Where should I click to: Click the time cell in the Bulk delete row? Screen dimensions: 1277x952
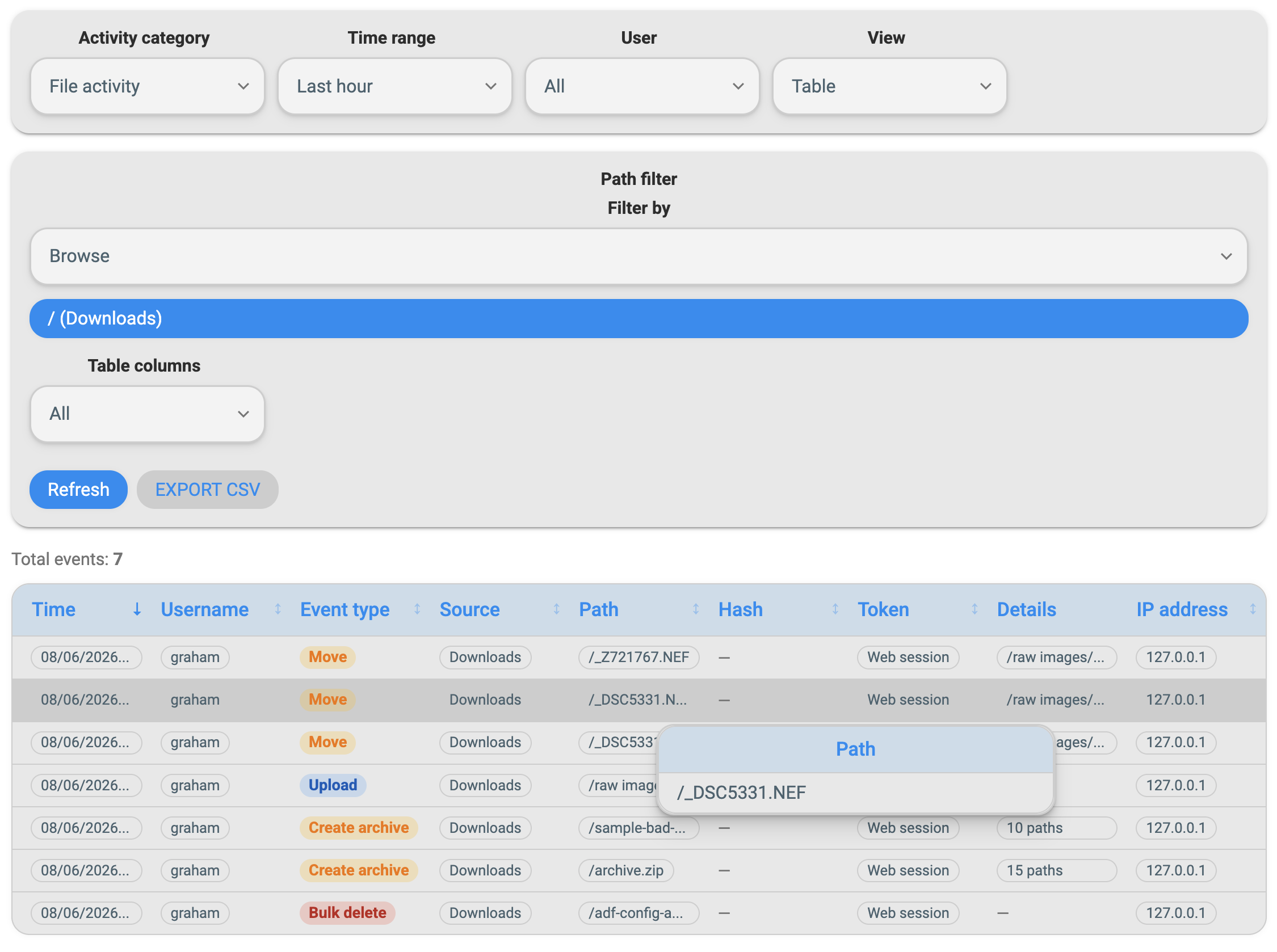point(86,913)
